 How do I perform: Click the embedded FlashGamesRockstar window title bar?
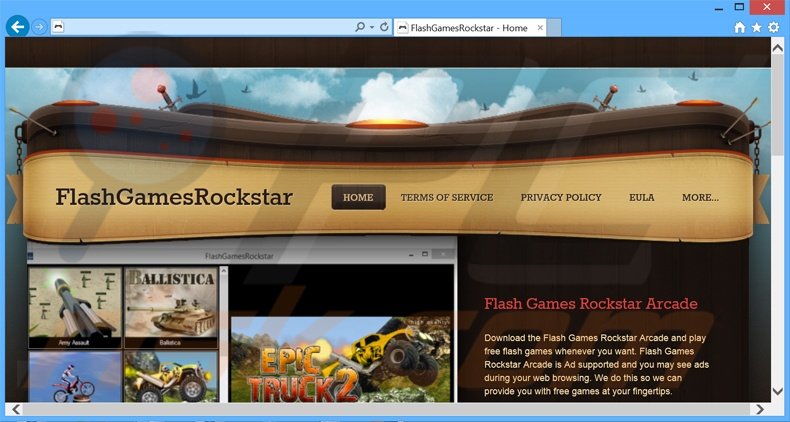(x=241, y=256)
